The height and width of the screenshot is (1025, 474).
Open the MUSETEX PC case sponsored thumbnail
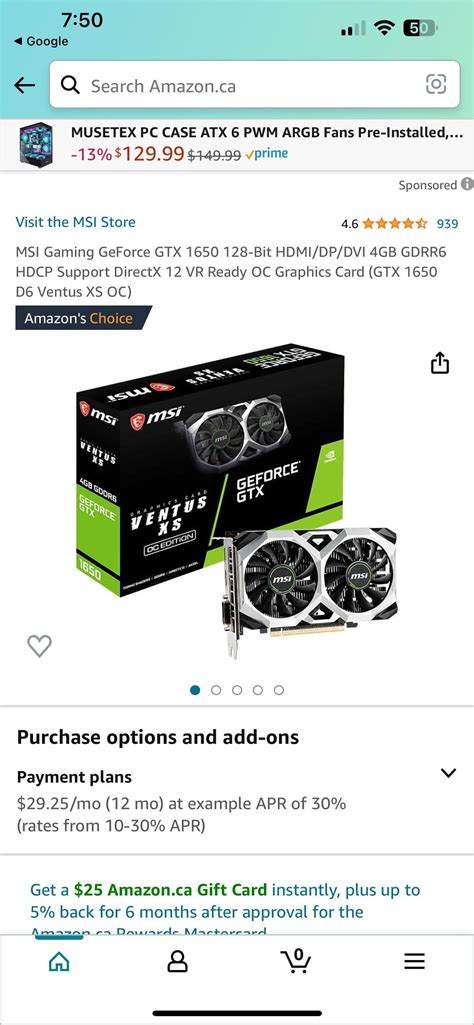35,144
